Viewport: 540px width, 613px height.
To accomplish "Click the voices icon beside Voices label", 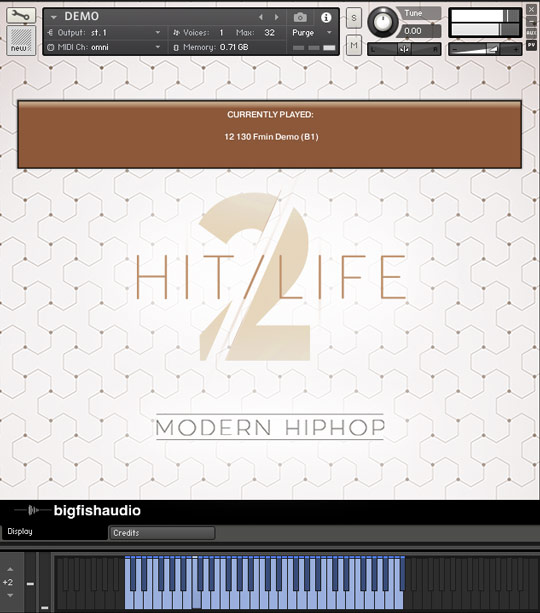I will [176, 33].
